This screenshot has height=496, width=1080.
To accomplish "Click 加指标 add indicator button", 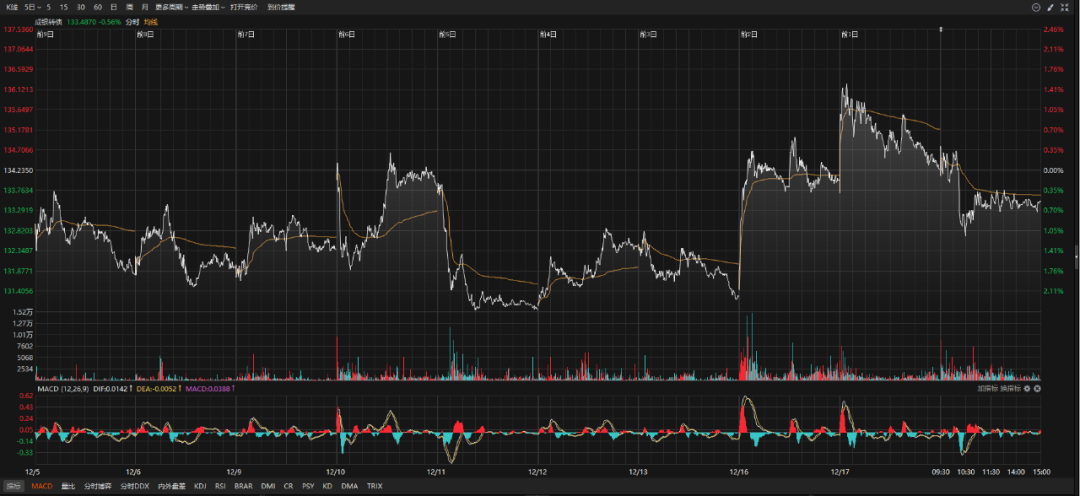I will (988, 387).
